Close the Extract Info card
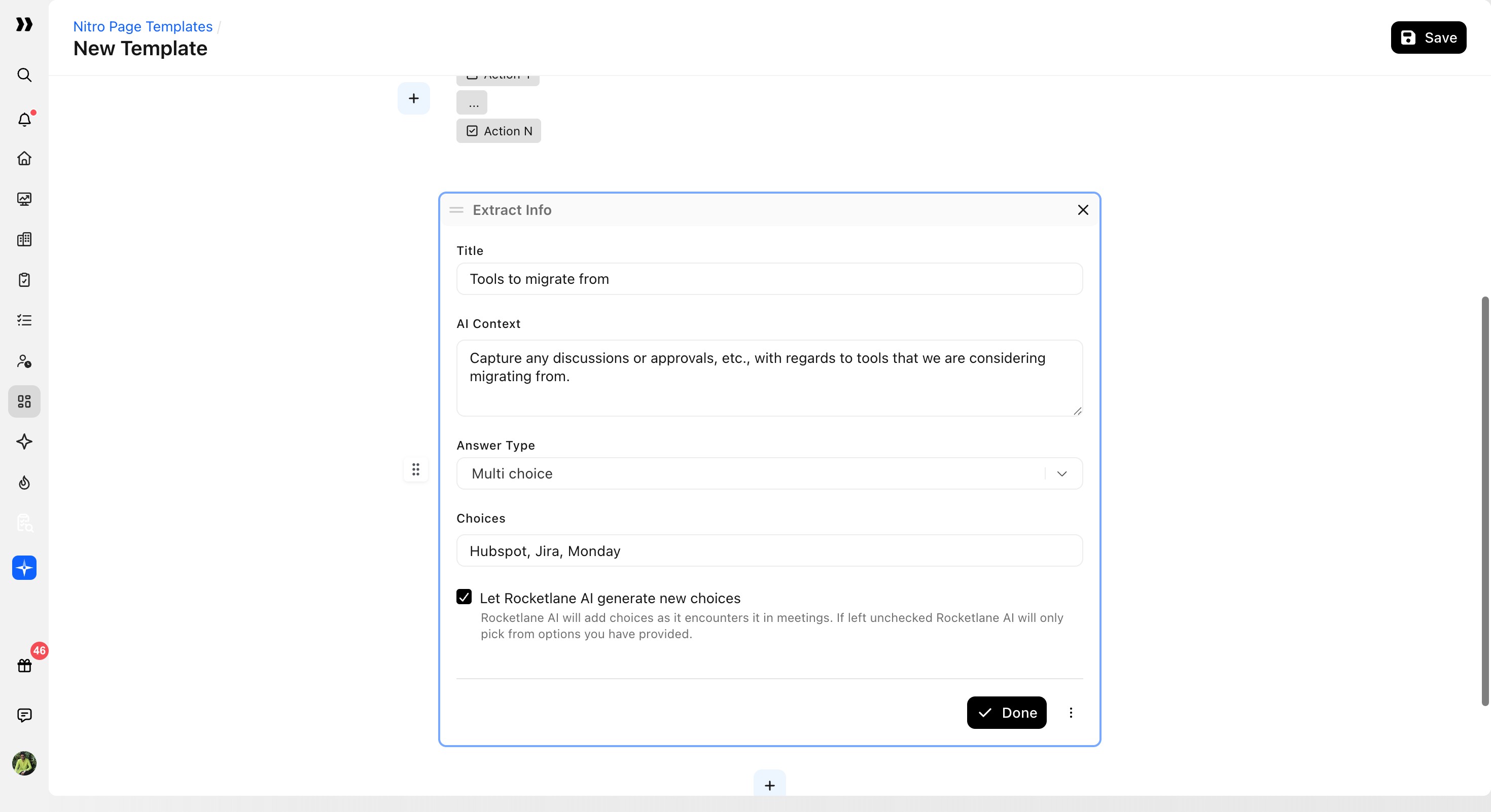Viewport: 1491px width, 812px height. (1083, 210)
